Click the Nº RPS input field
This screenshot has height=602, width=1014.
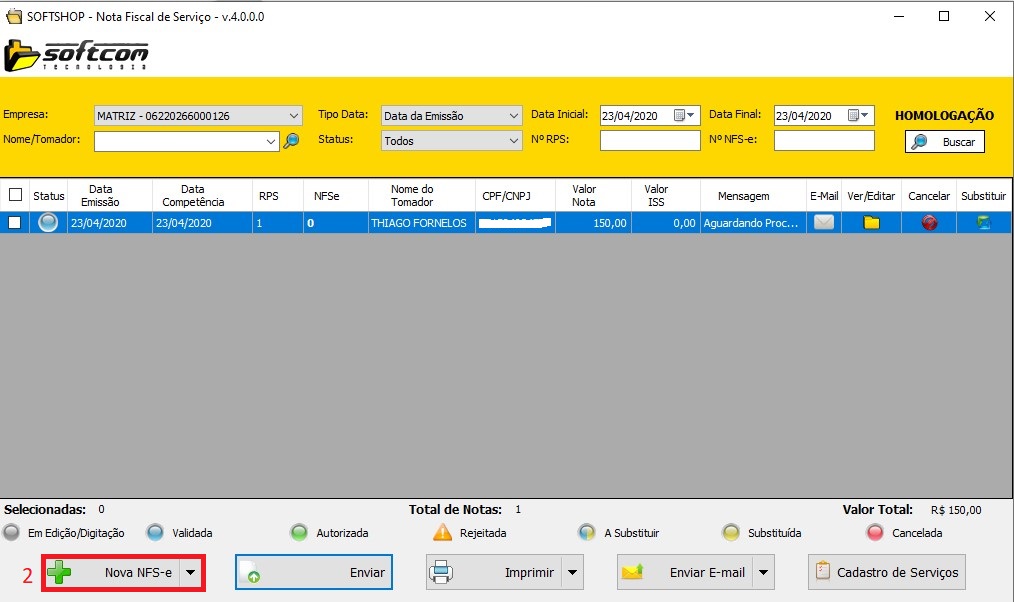[650, 141]
